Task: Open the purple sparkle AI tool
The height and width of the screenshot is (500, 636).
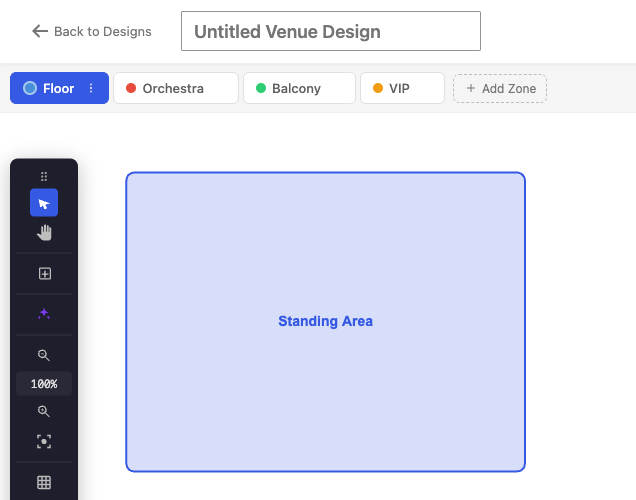Action: point(44,314)
